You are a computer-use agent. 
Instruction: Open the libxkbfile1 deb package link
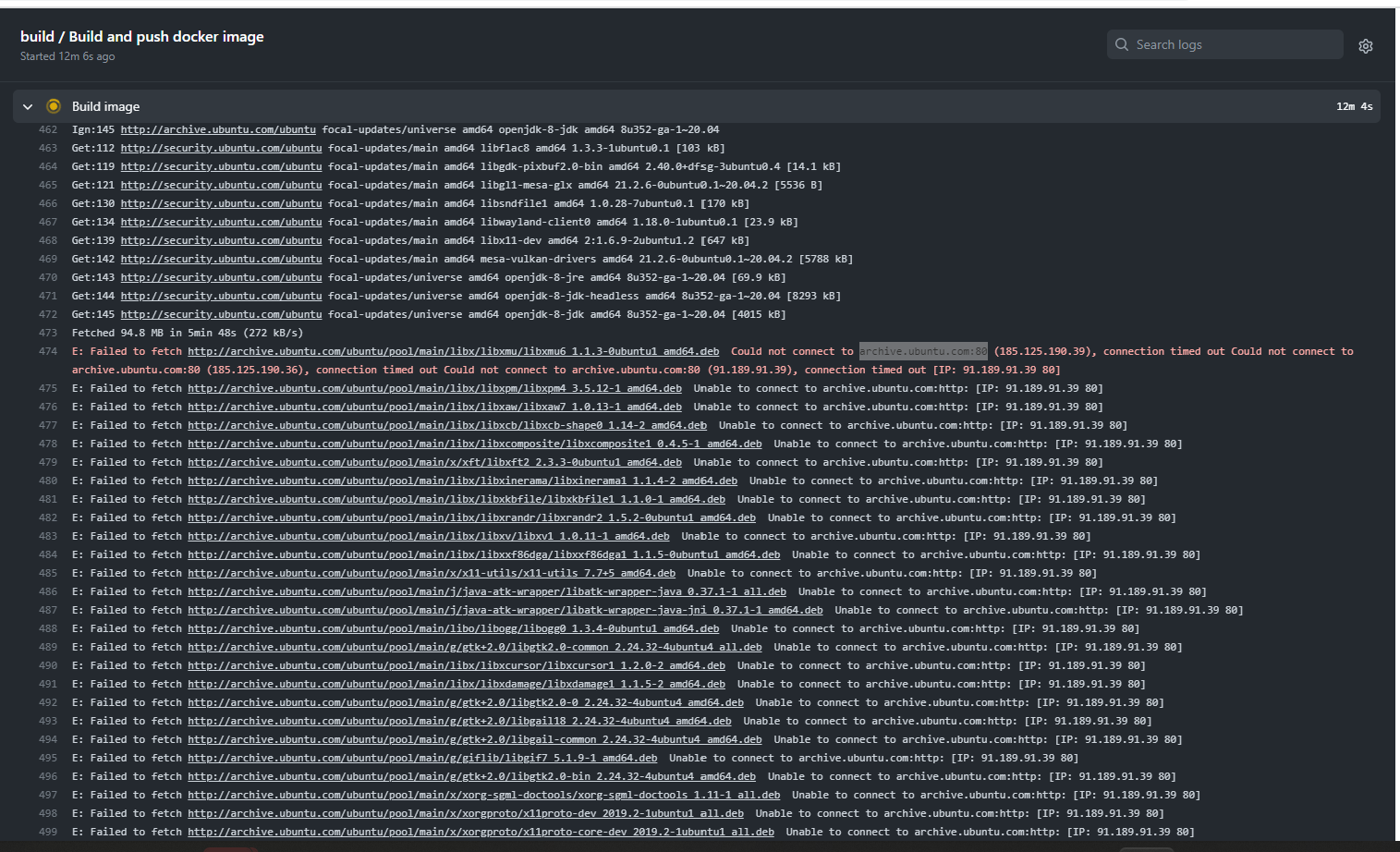[x=457, y=499]
